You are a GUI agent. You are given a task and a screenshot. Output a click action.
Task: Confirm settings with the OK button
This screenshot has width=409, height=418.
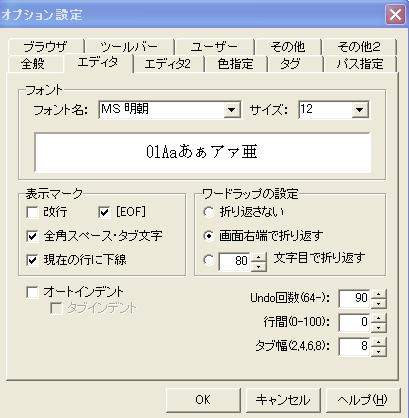(x=203, y=400)
